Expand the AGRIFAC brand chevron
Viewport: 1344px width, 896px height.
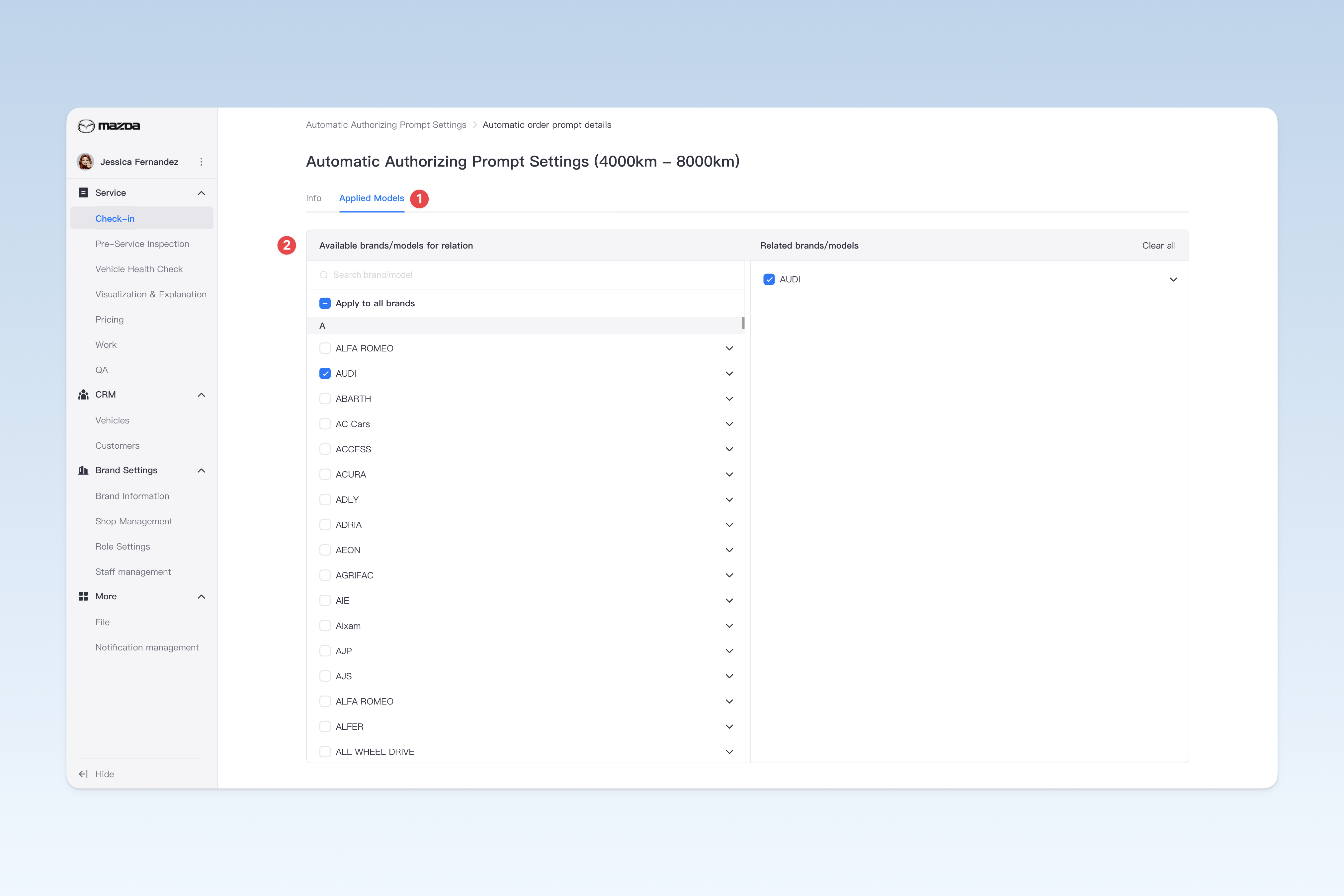pos(729,575)
